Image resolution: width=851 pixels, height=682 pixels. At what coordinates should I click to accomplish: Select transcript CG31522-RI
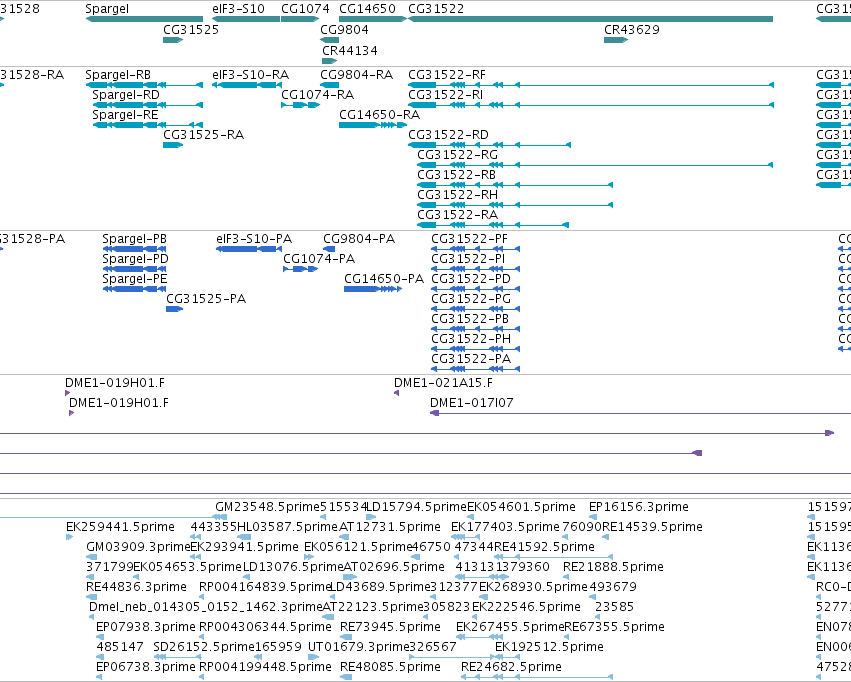445,95
